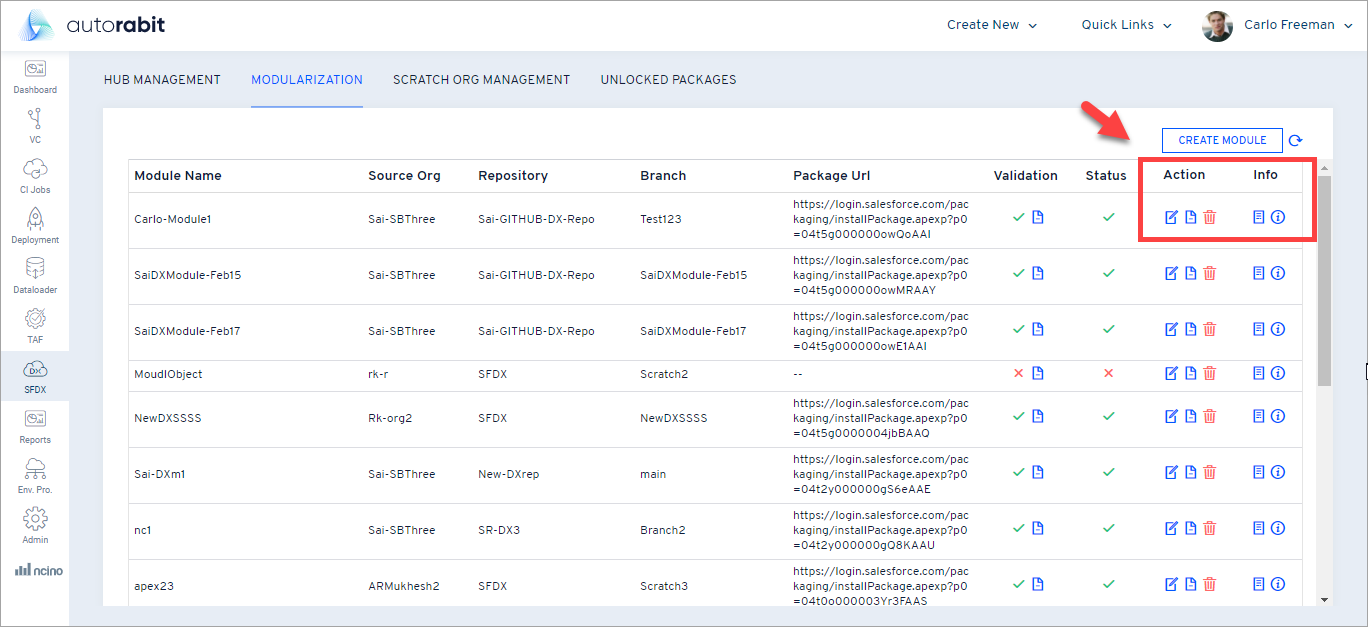The width and height of the screenshot is (1368, 627).
Task: Switch to the Hub Management tab
Action: click(x=162, y=80)
